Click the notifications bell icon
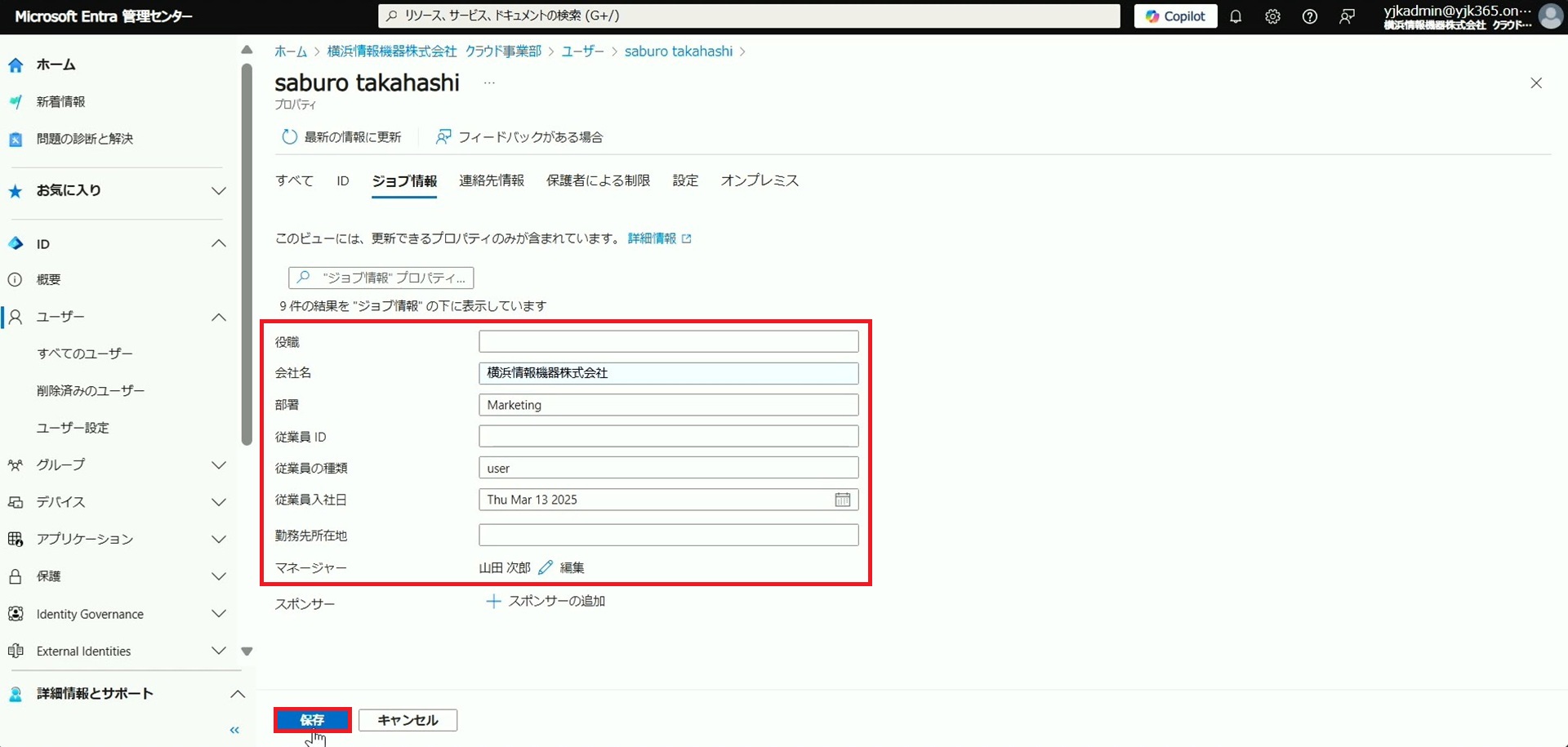This screenshot has height=747, width=1568. click(1236, 16)
